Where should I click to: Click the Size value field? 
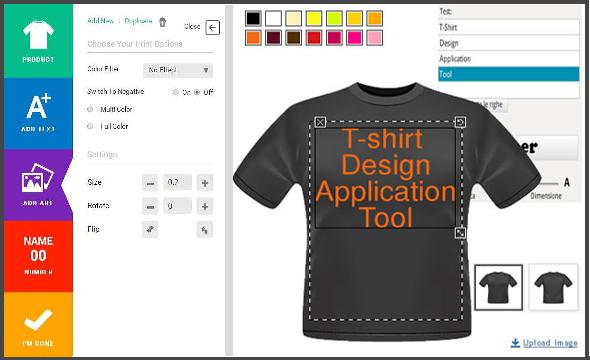(x=178, y=182)
